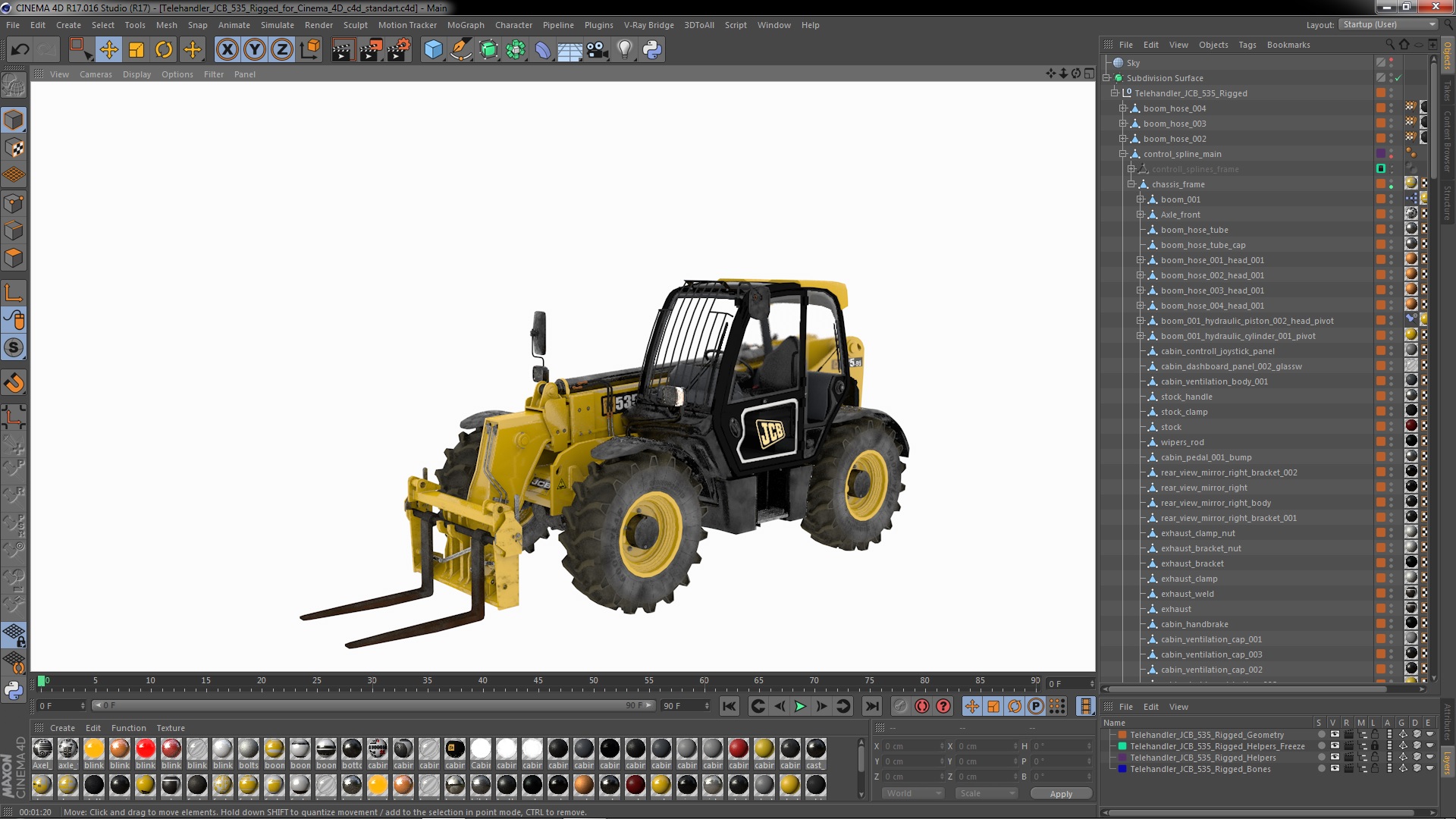The width and height of the screenshot is (1456, 819).
Task: Toggle the X axis lock
Action: point(227,50)
